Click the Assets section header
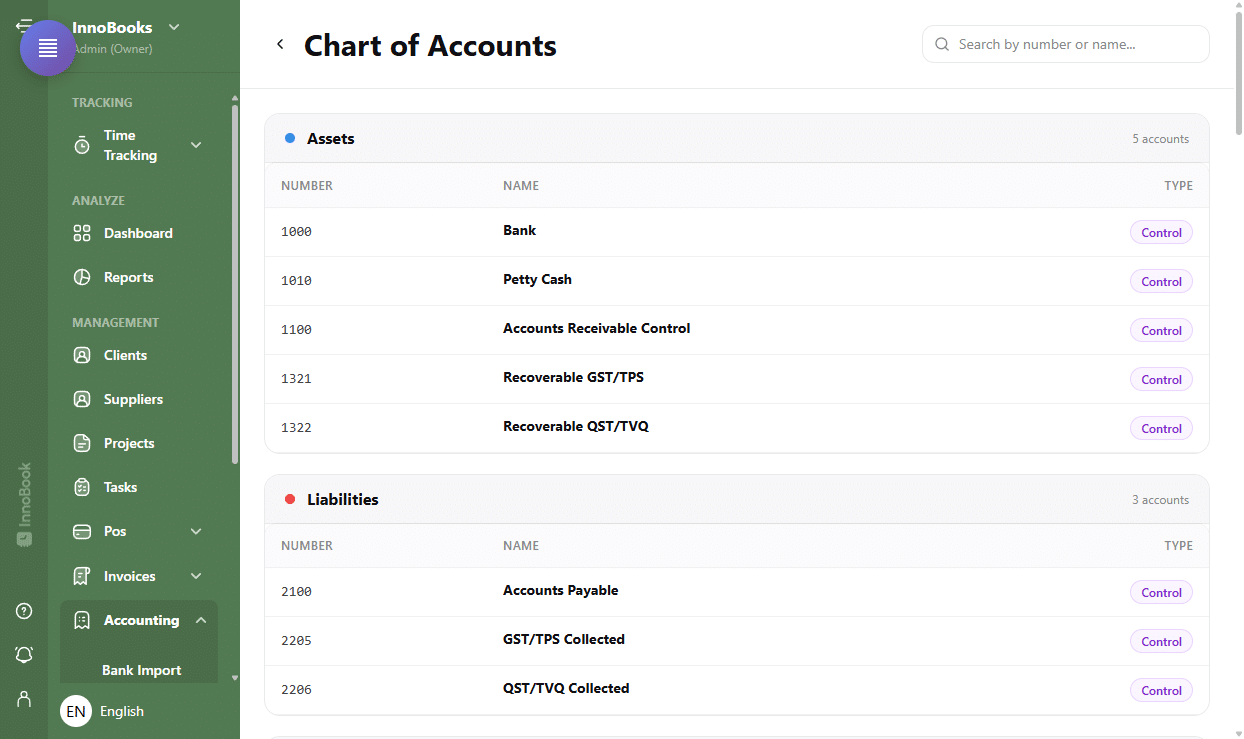The image size is (1244, 739). (736, 138)
